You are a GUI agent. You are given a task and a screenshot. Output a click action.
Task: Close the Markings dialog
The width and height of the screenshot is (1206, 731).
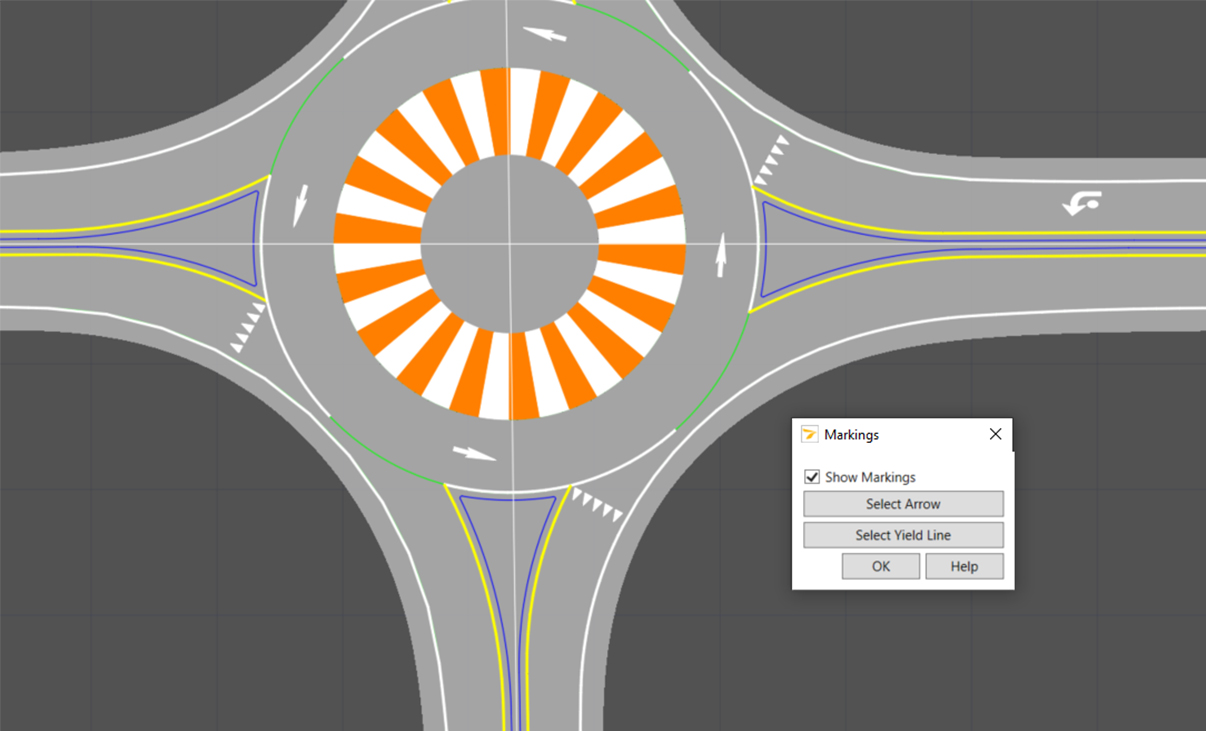click(x=995, y=433)
